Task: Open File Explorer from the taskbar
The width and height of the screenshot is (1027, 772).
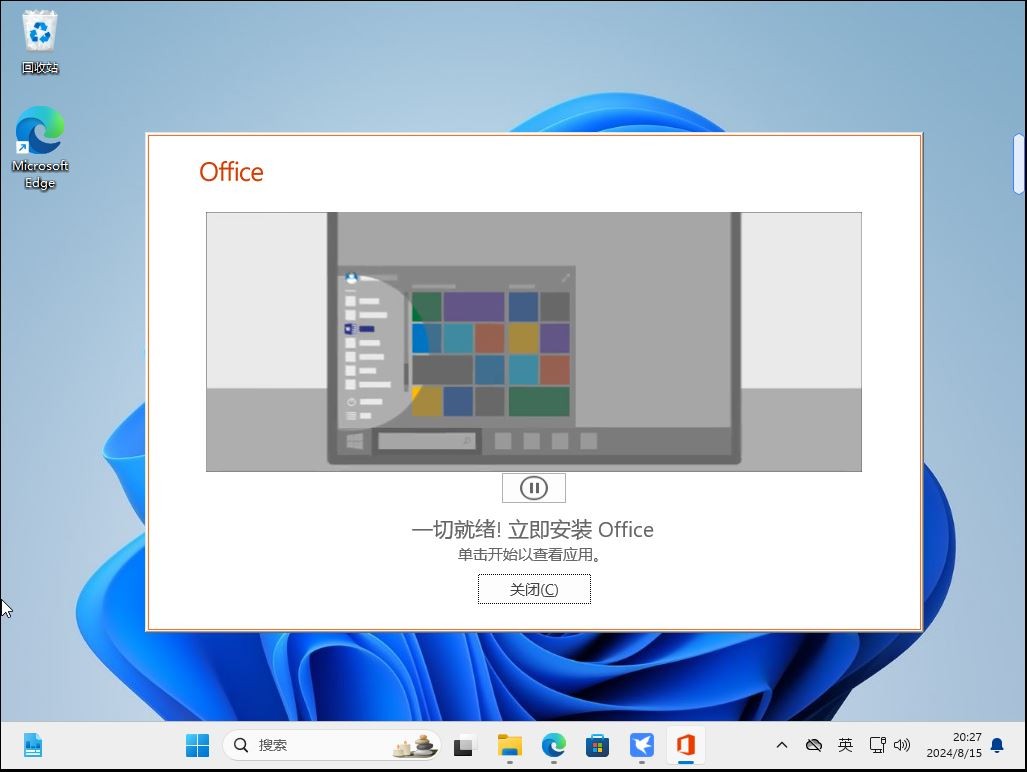Action: 509,745
